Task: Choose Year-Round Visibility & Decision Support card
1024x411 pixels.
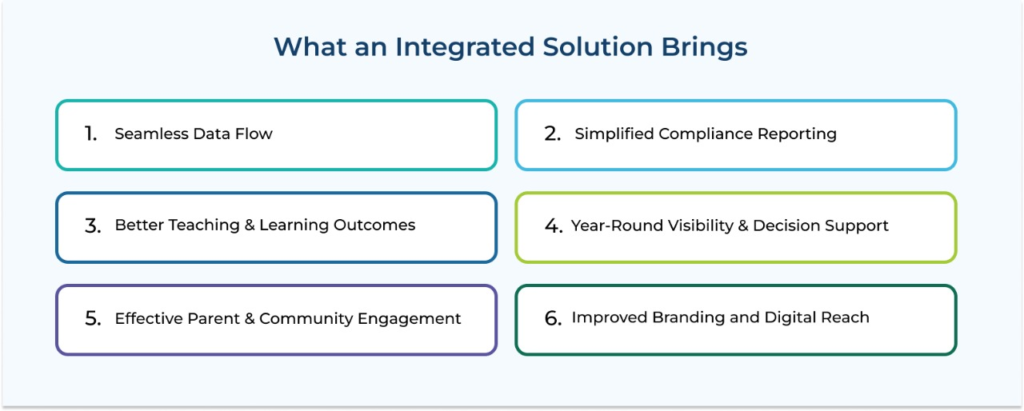Action: 736,227
